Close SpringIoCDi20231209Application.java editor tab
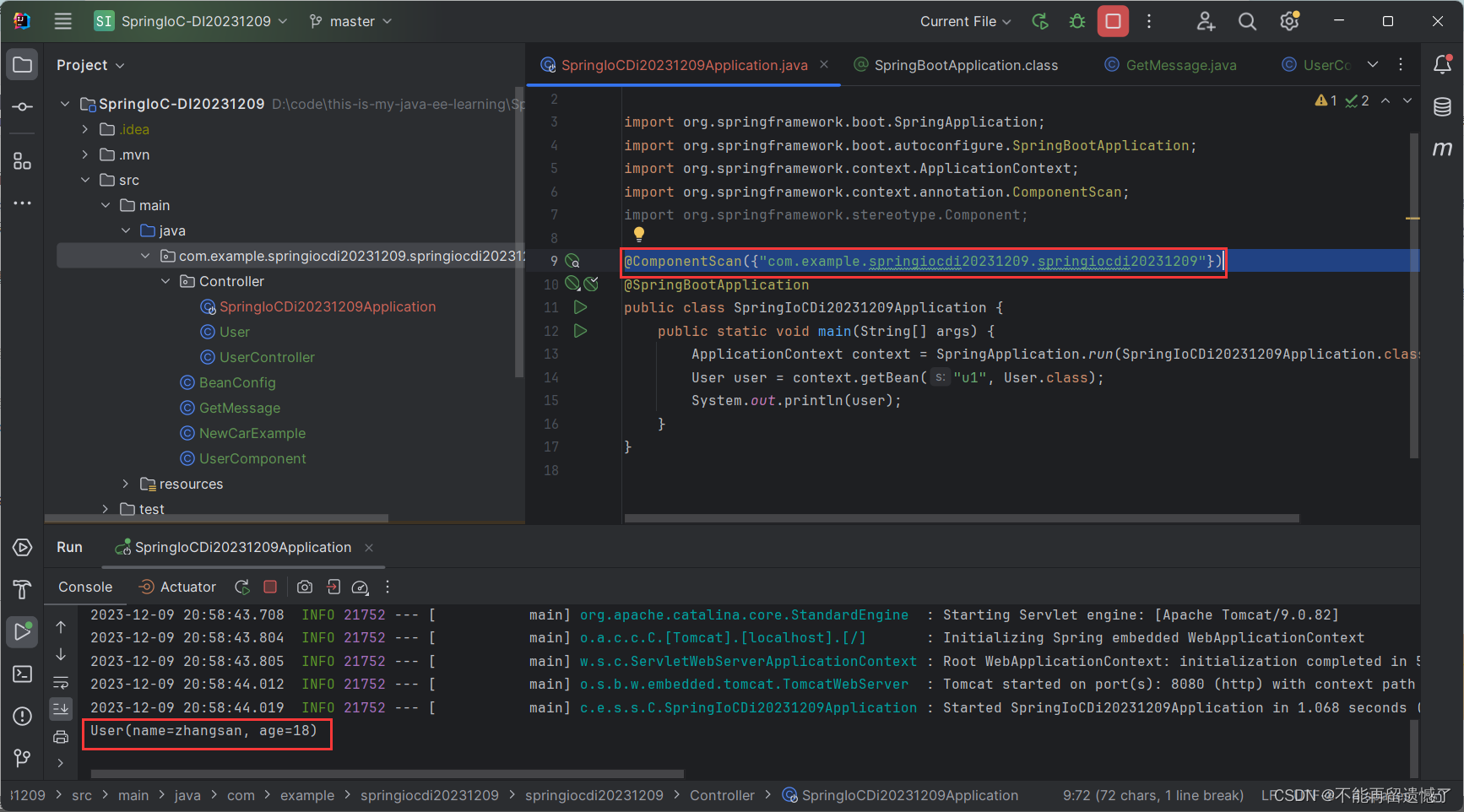Image resolution: width=1464 pixels, height=812 pixels. coord(824,64)
